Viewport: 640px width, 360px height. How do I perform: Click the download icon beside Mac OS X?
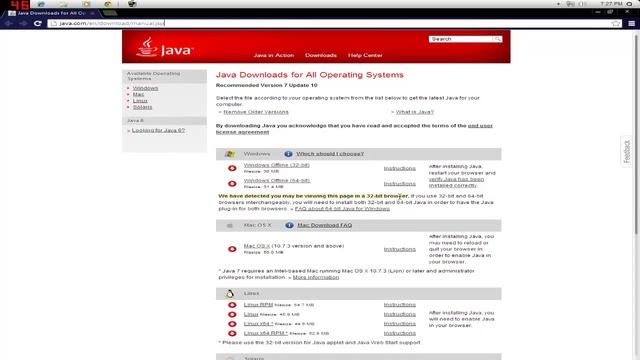pos(232,249)
